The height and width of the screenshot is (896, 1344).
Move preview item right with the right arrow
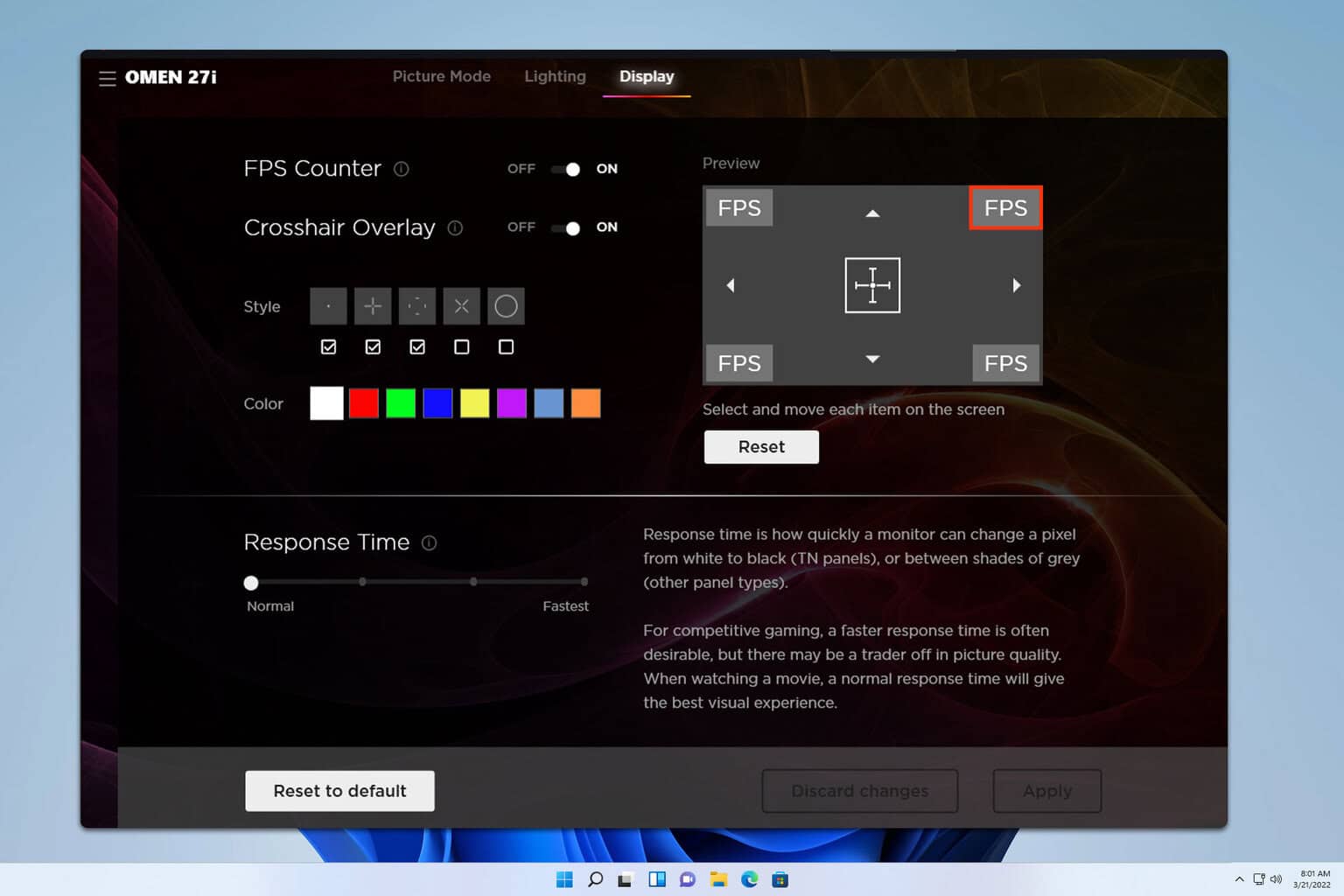coord(1016,285)
